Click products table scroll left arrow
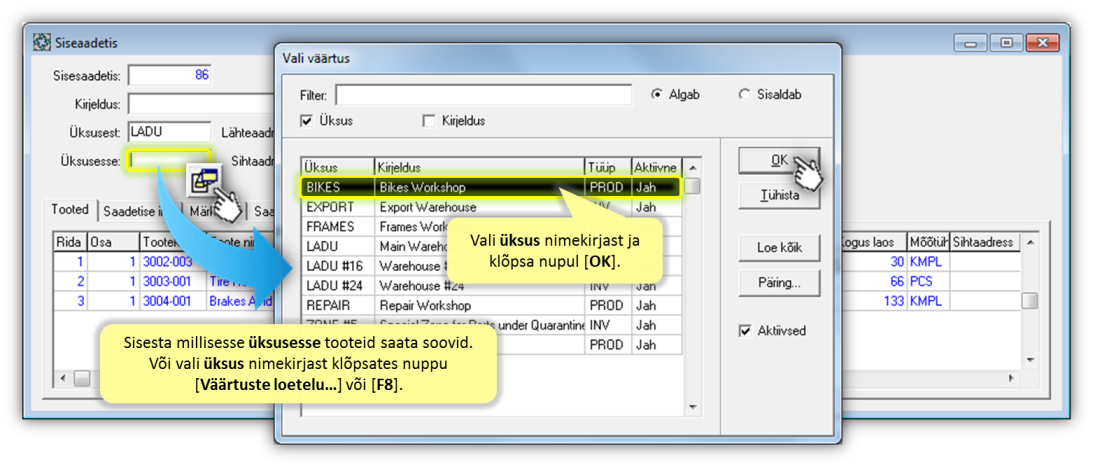Screen dimensions: 1093x467 (63, 378)
